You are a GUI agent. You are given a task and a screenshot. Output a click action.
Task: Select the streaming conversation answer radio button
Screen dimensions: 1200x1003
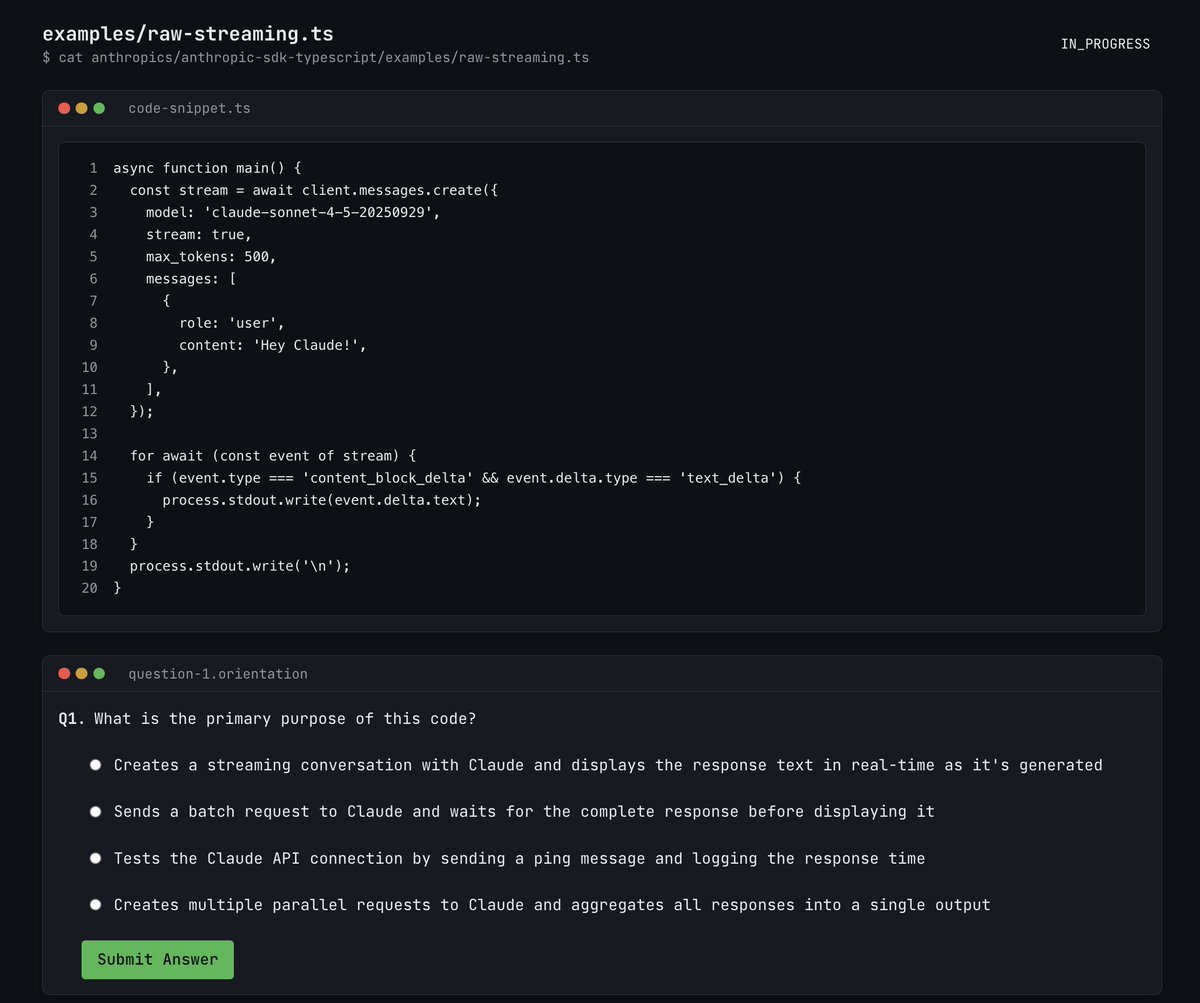click(96, 765)
